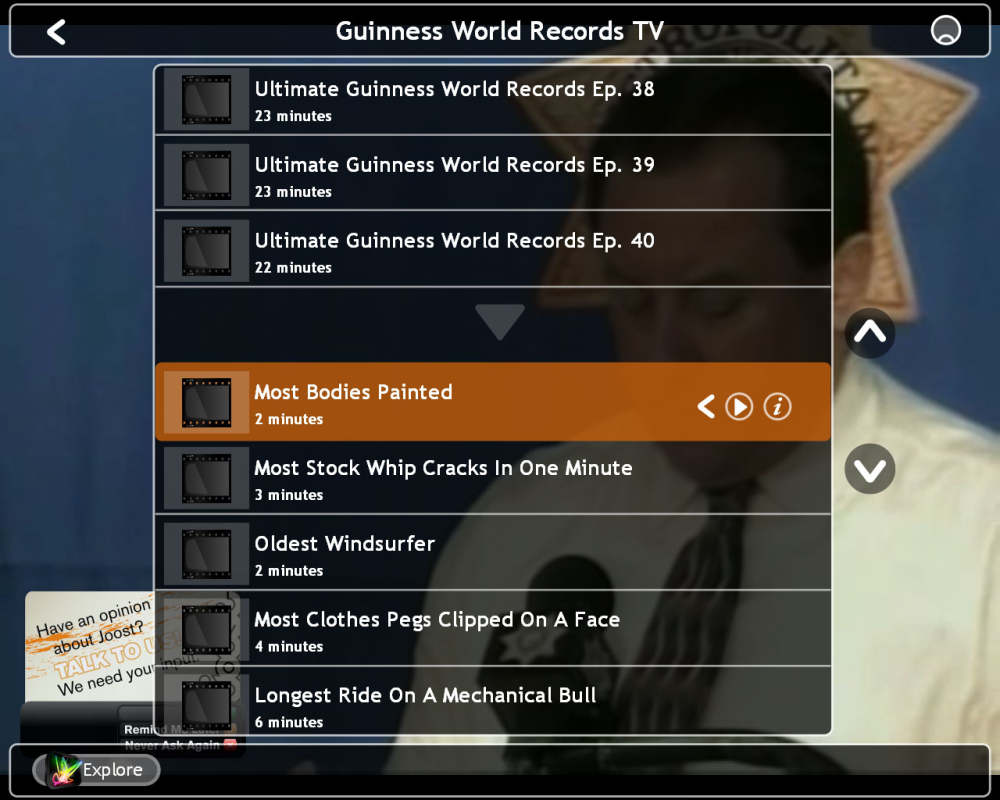Open the circular menu icon in the header
This screenshot has height=800, width=1000.
click(945, 30)
